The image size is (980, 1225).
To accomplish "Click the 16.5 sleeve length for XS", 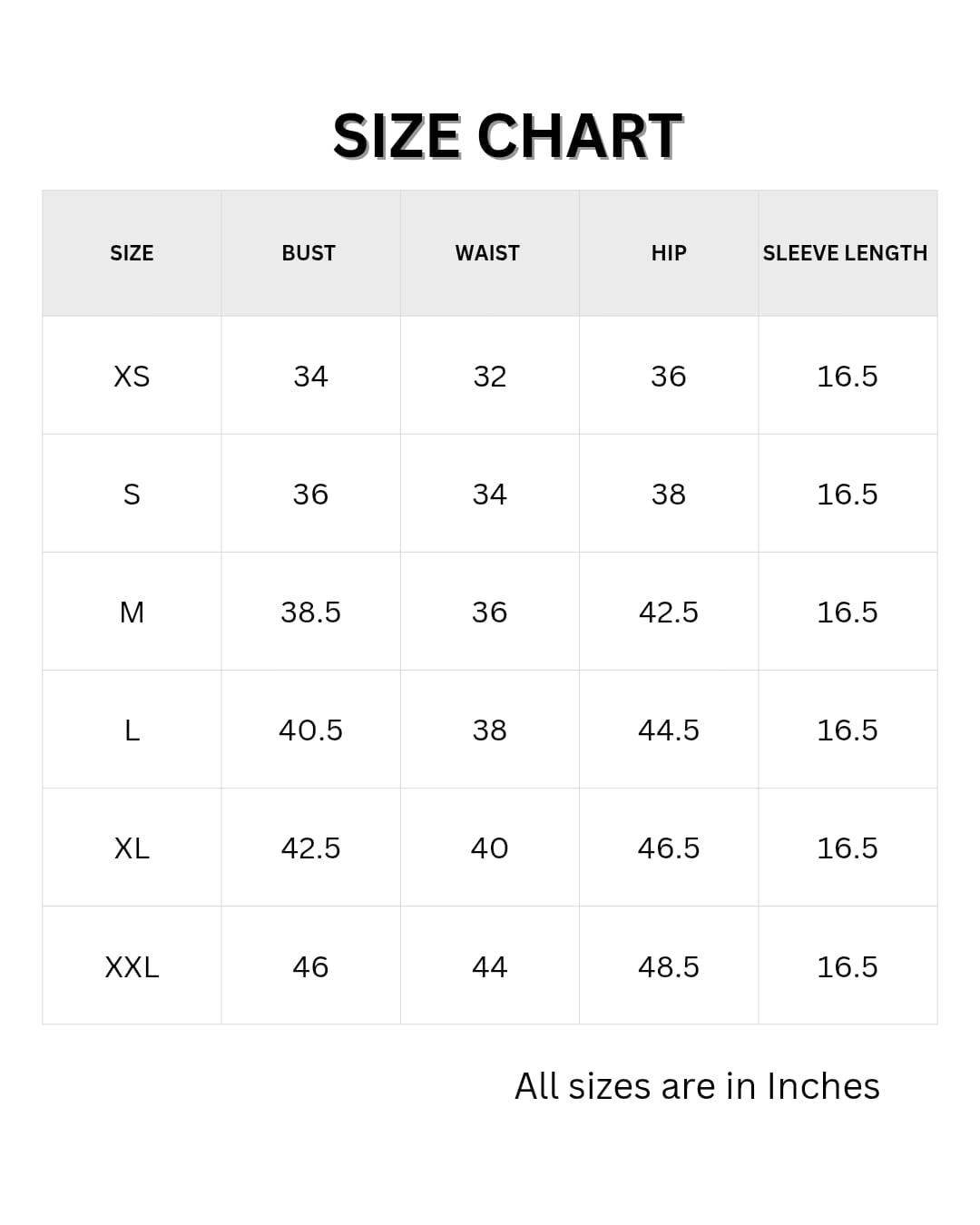I will coord(848,376).
